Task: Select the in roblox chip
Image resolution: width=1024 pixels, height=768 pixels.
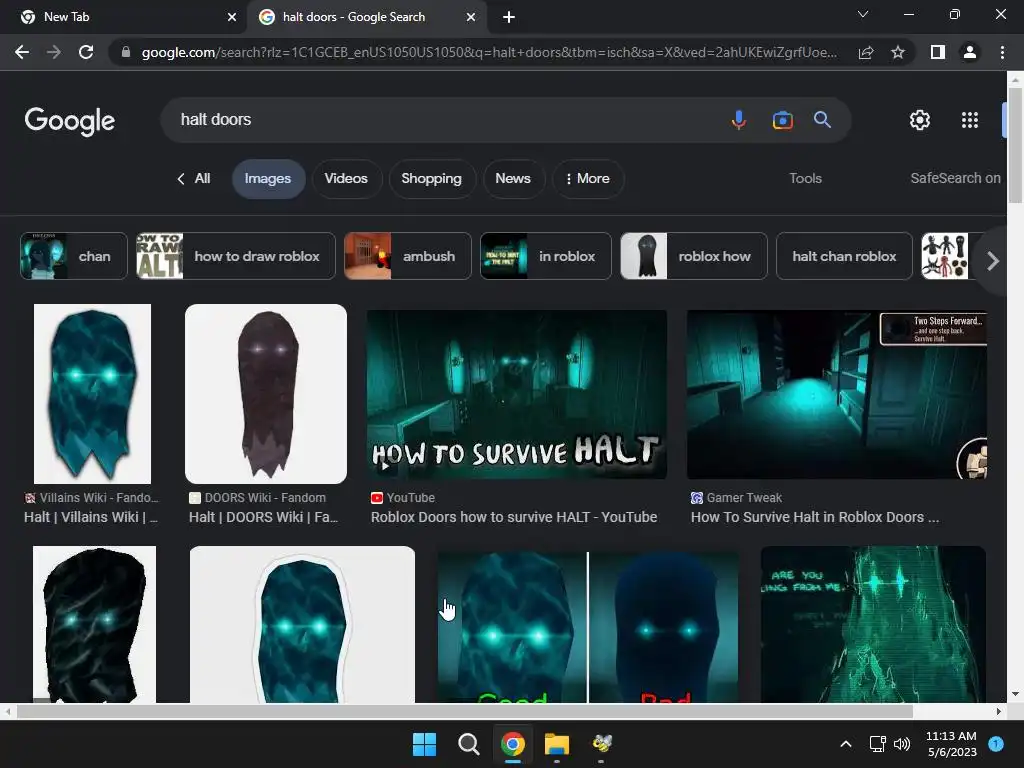Action: click(x=546, y=256)
